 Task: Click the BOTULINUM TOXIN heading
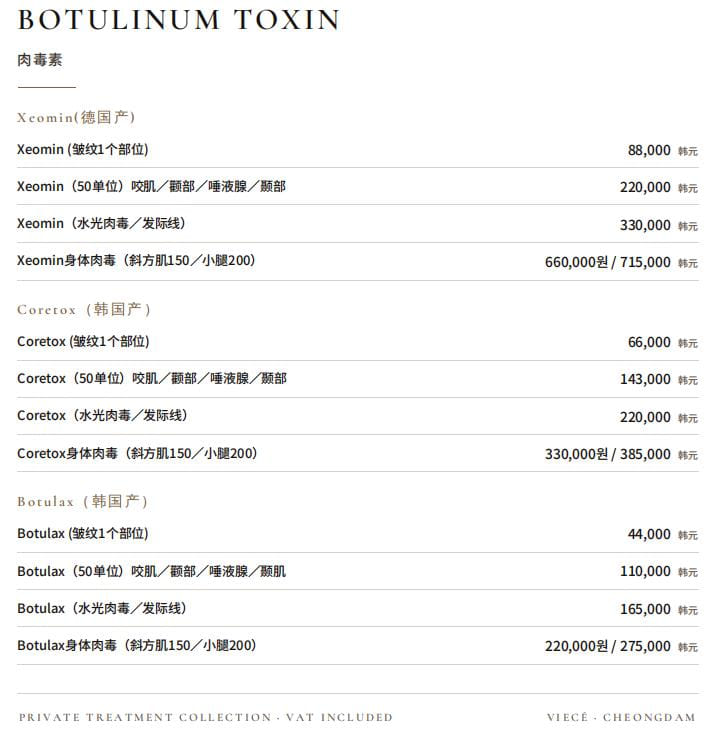click(179, 20)
